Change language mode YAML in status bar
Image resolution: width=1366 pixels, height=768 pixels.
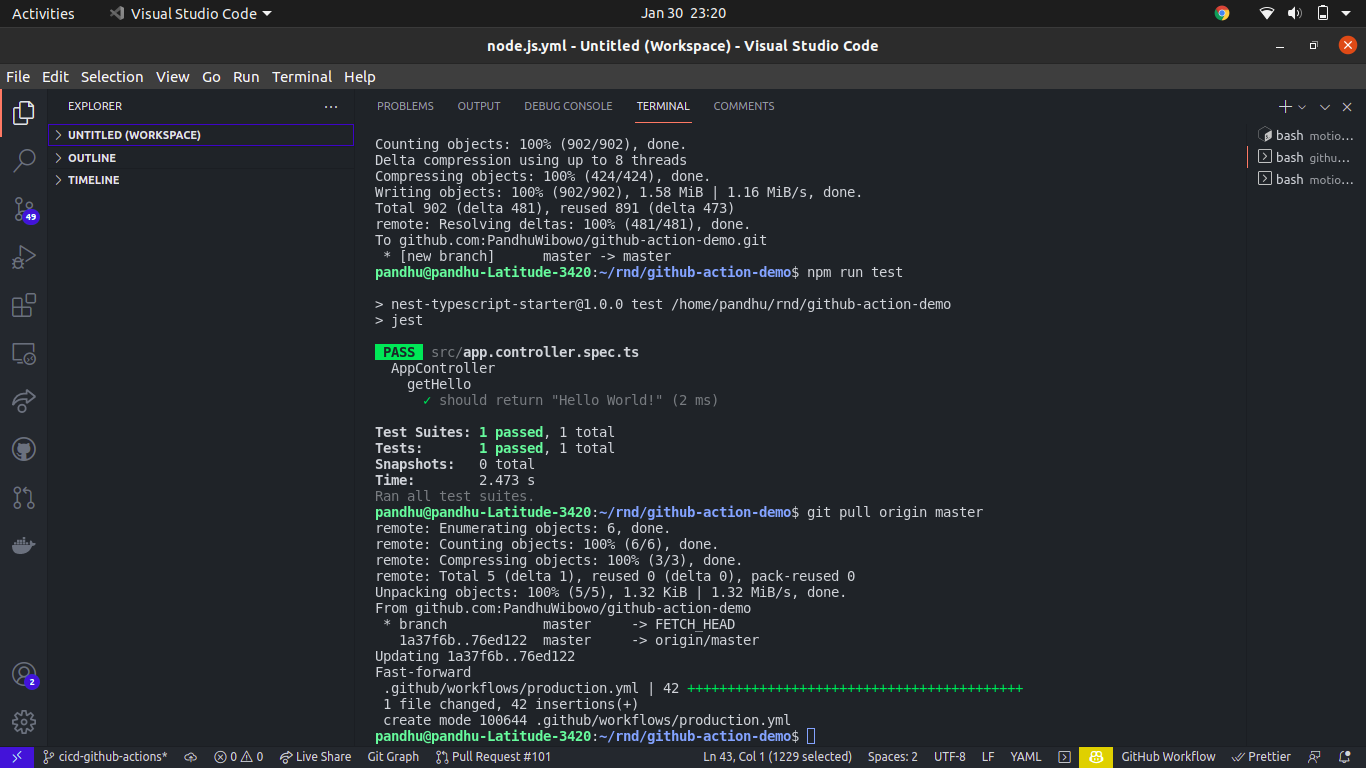pyautogui.click(x=1026, y=757)
